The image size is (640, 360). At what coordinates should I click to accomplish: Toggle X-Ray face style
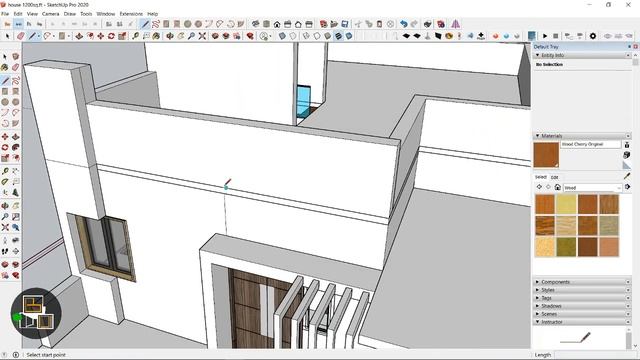tap(282, 36)
